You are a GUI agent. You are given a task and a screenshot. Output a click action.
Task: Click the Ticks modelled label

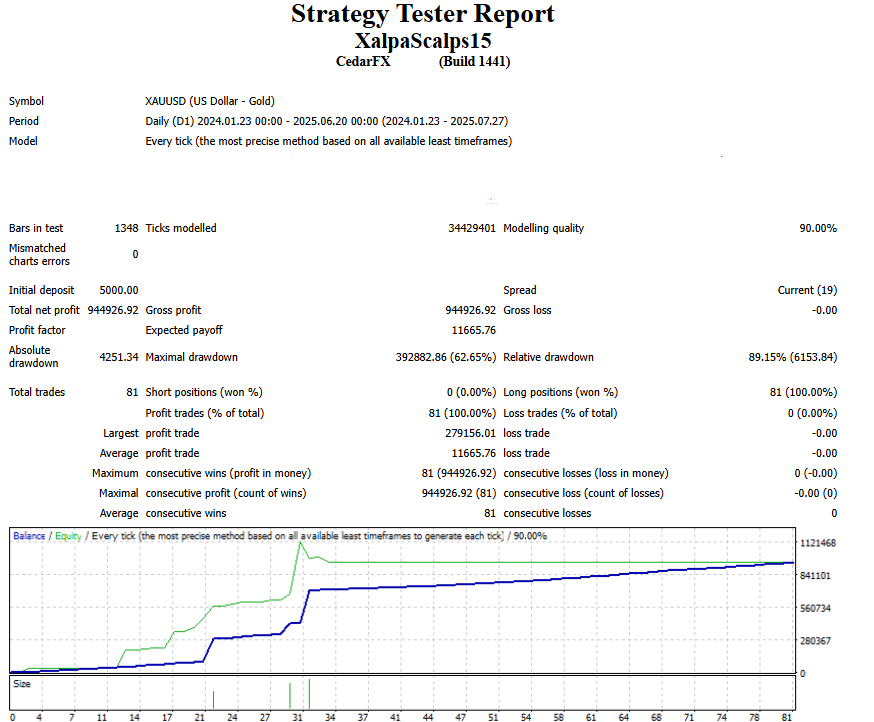[181, 228]
